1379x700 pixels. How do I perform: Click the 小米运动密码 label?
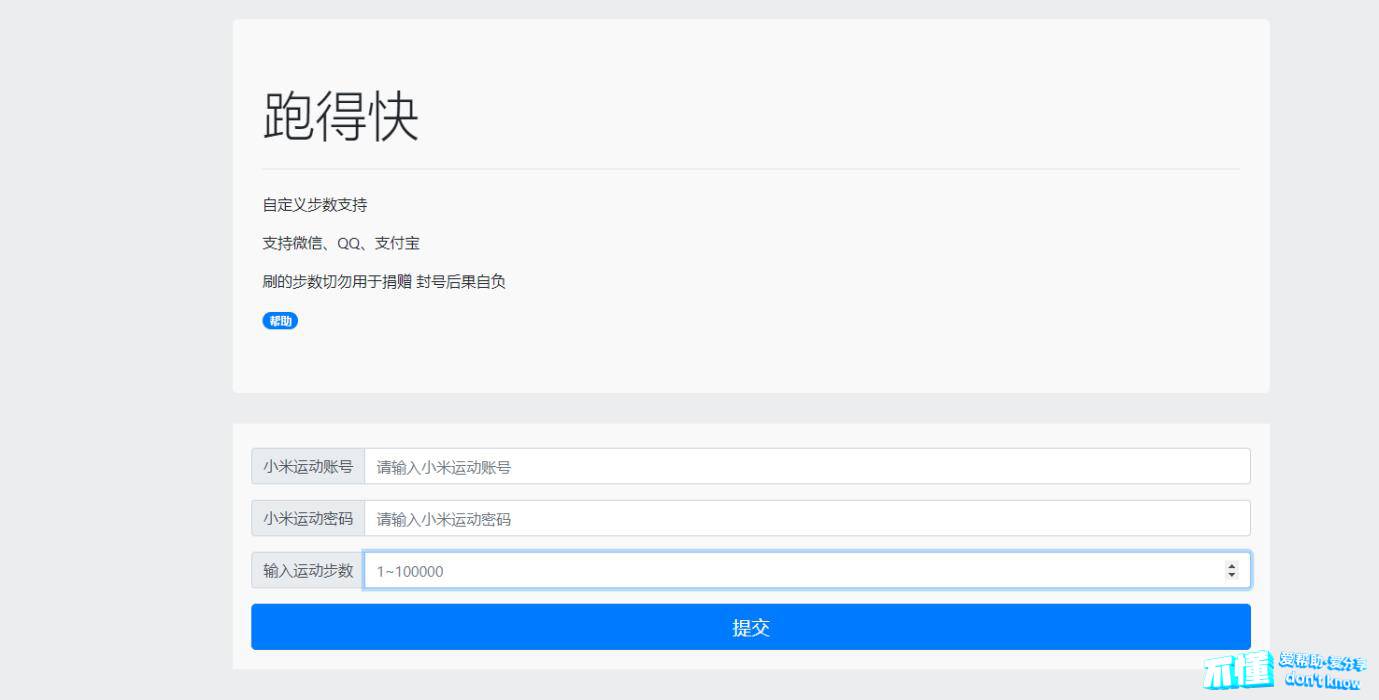[x=308, y=519]
